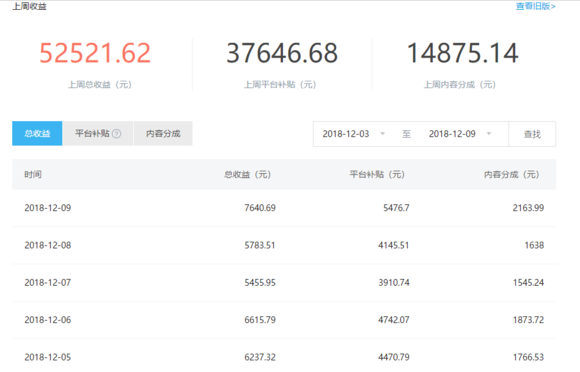The width and height of the screenshot is (580, 372).
Task: Click total income value 5455.95
Action: [x=260, y=283]
